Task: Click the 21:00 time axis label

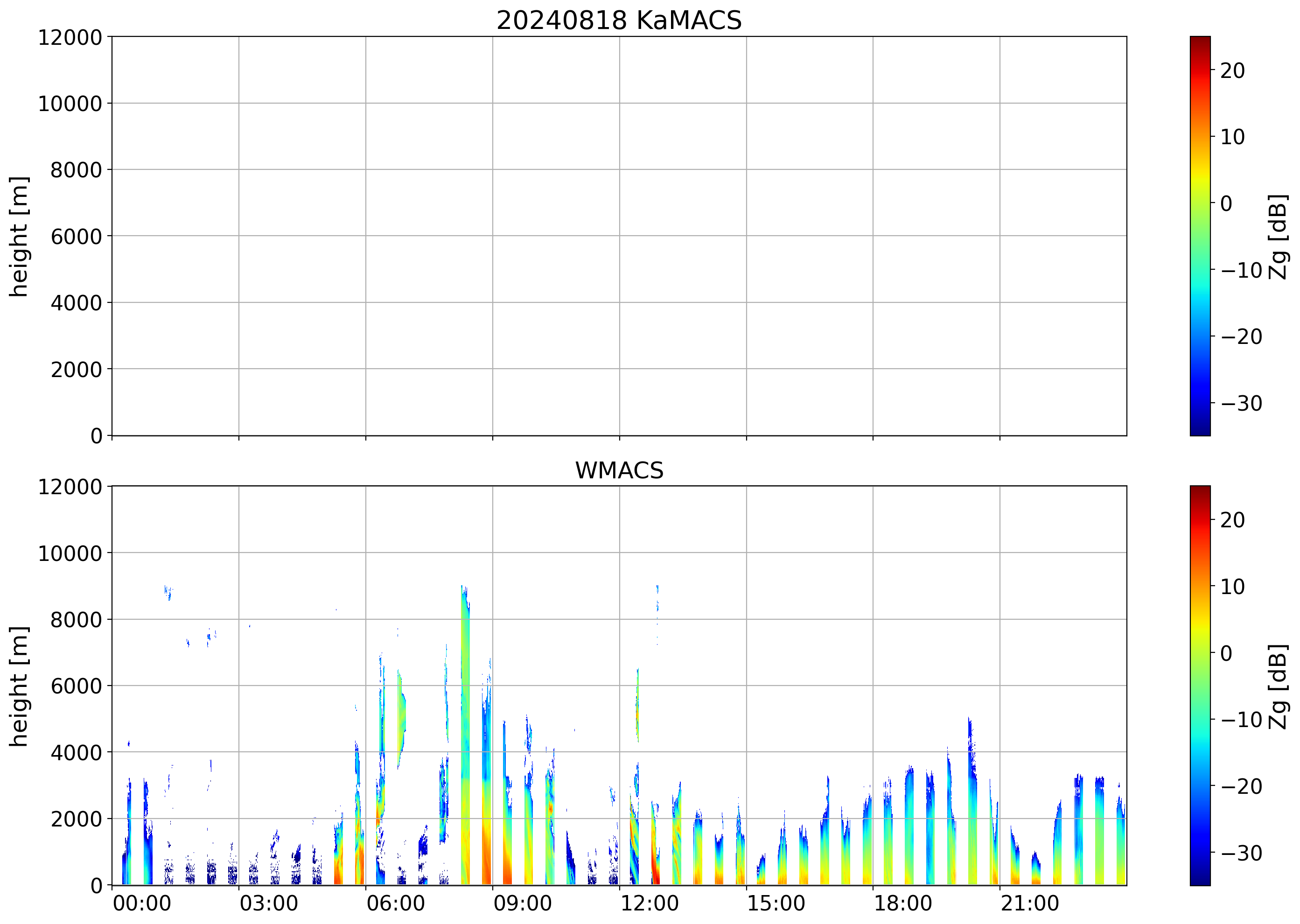Action: tap(1029, 903)
